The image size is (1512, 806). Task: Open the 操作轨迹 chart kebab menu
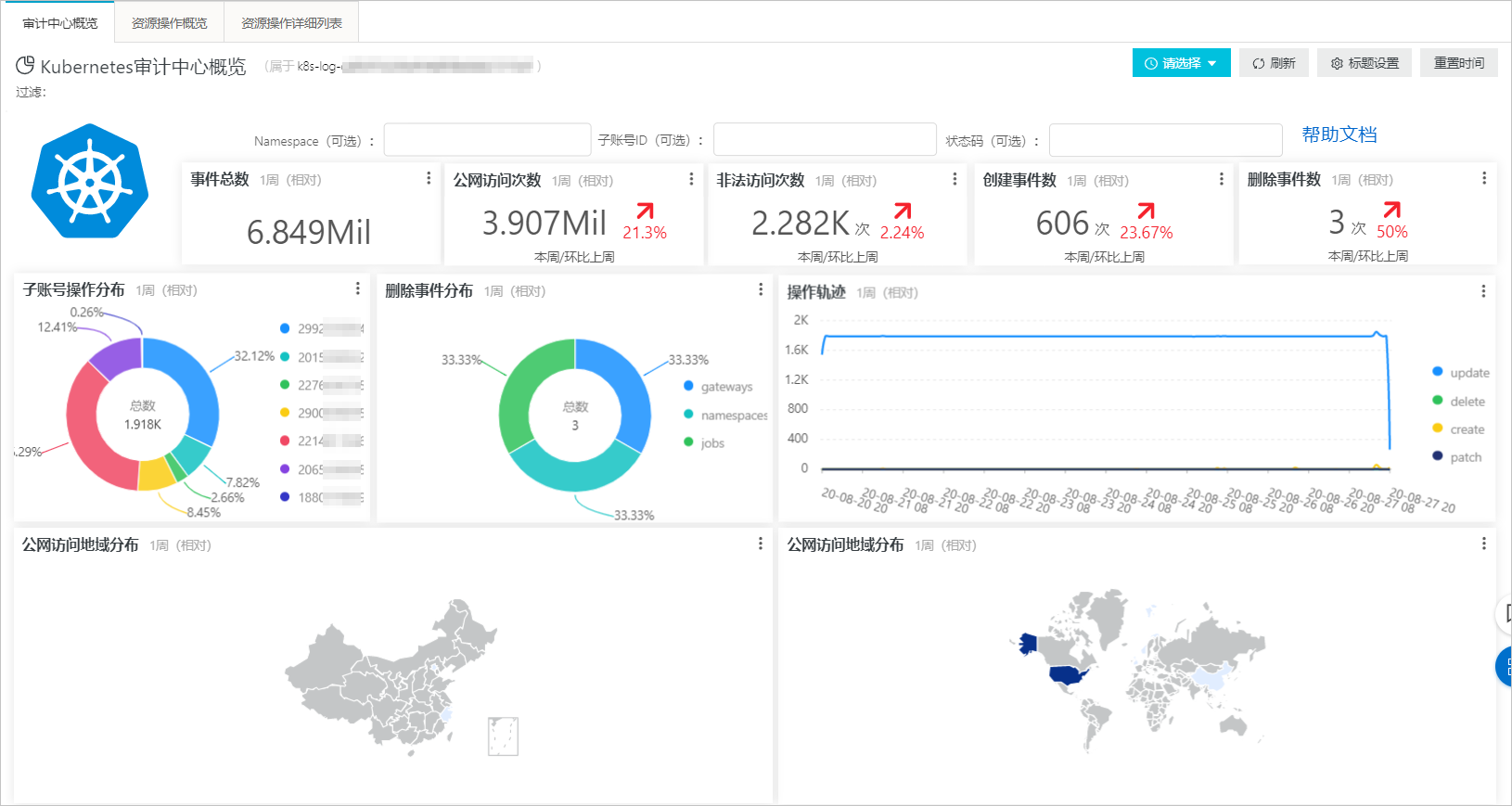[1483, 291]
